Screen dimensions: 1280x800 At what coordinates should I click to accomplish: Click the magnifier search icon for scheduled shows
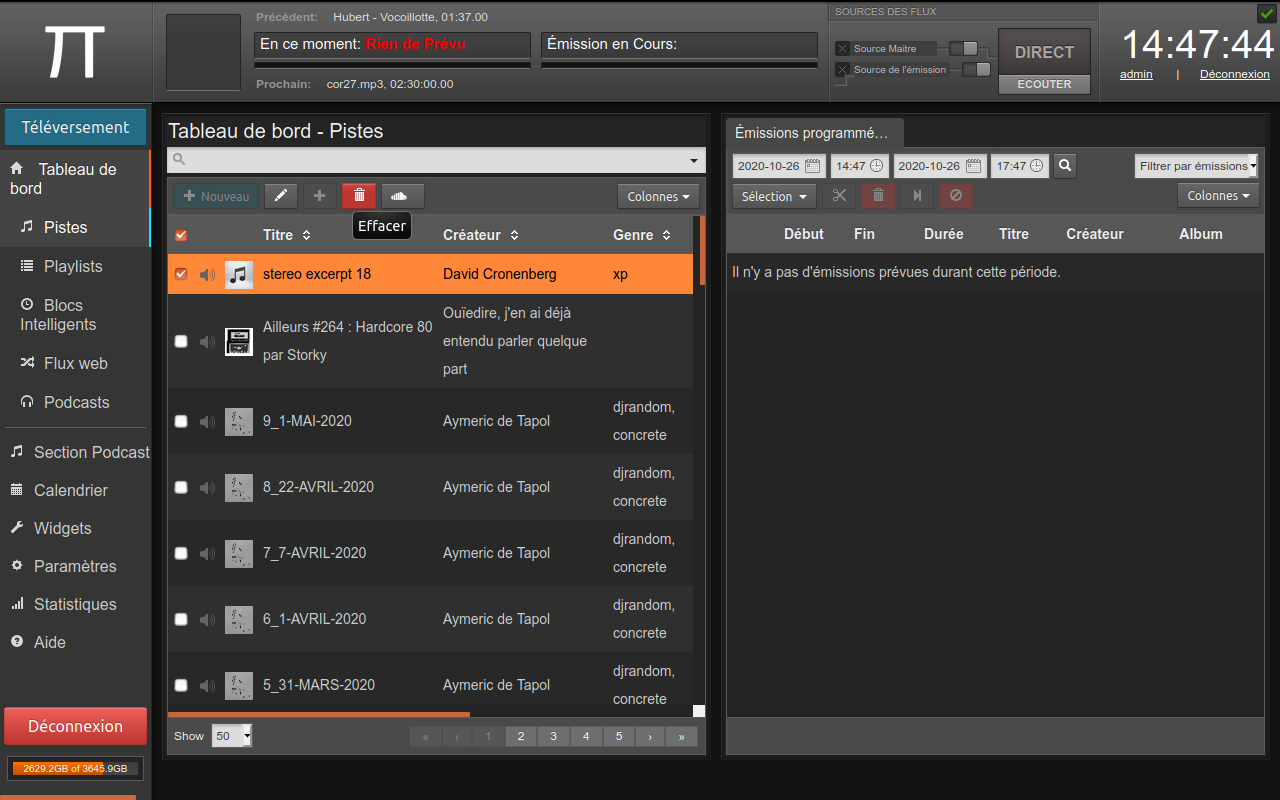(1065, 166)
